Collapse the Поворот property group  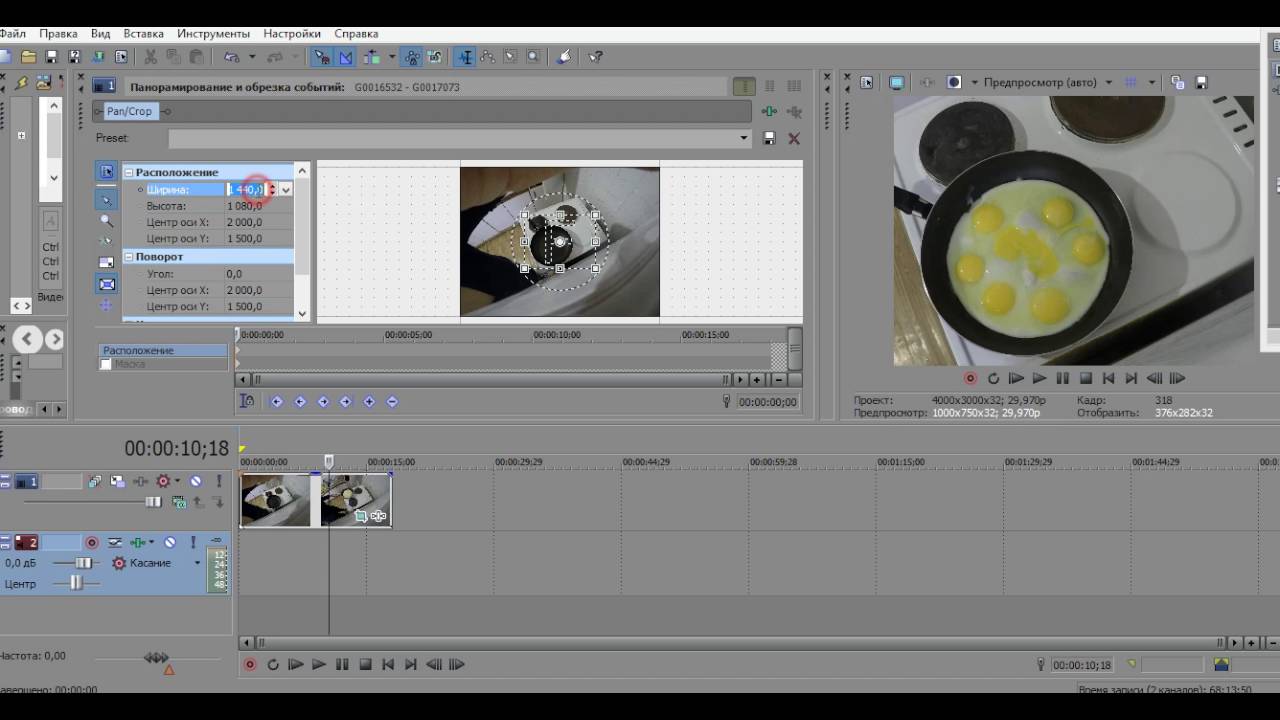pyautogui.click(x=129, y=256)
